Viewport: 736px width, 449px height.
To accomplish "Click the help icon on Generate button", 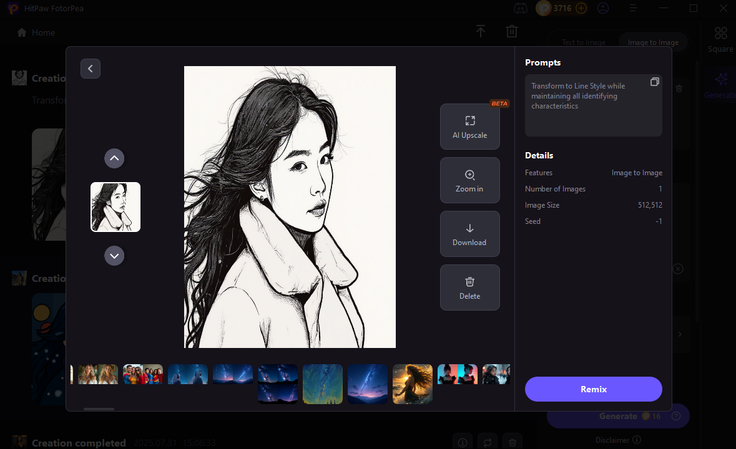I will tap(676, 416).
